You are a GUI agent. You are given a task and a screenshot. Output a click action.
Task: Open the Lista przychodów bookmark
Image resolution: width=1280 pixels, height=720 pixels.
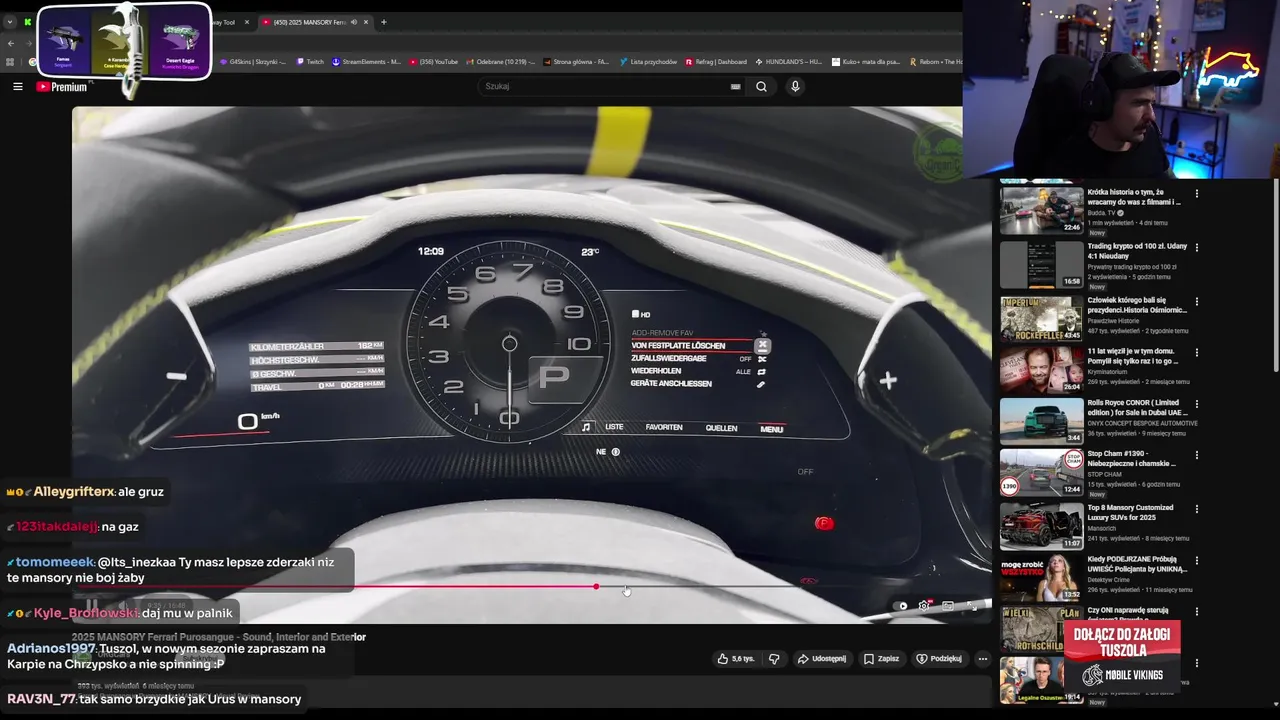(648, 62)
